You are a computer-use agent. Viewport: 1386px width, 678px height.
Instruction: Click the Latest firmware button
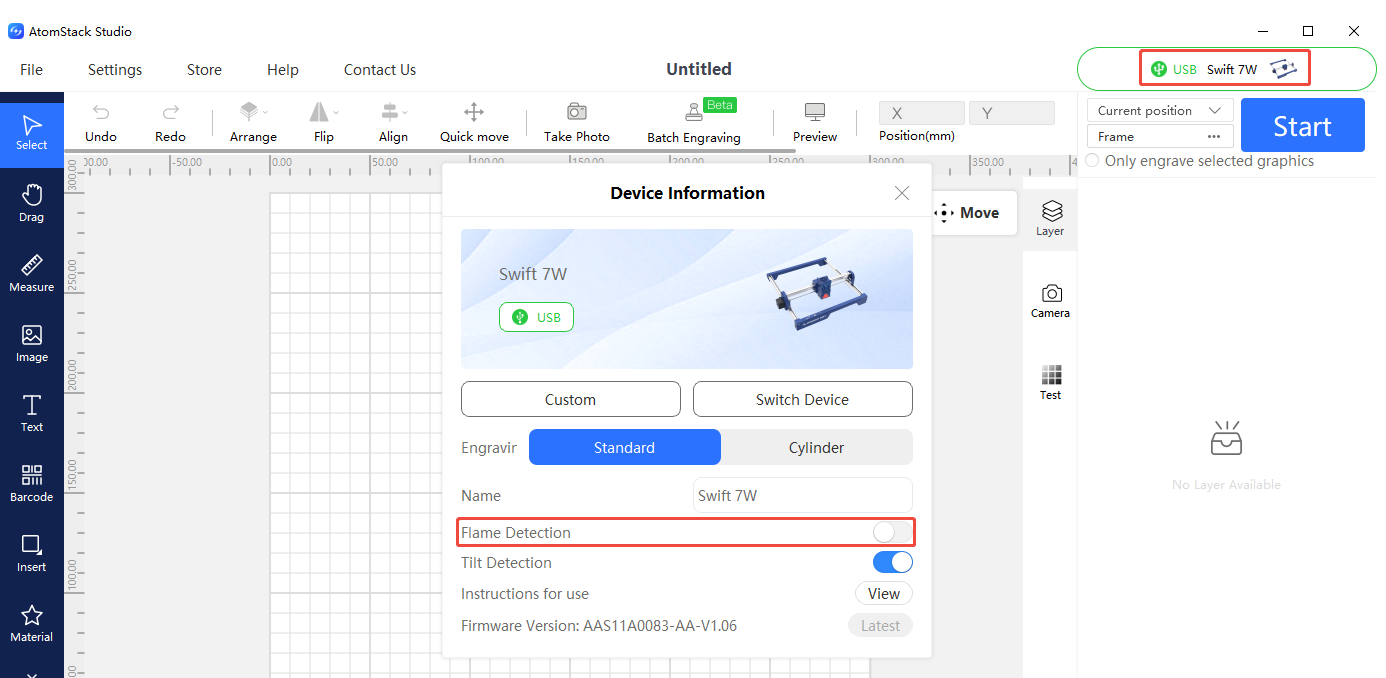(880, 625)
